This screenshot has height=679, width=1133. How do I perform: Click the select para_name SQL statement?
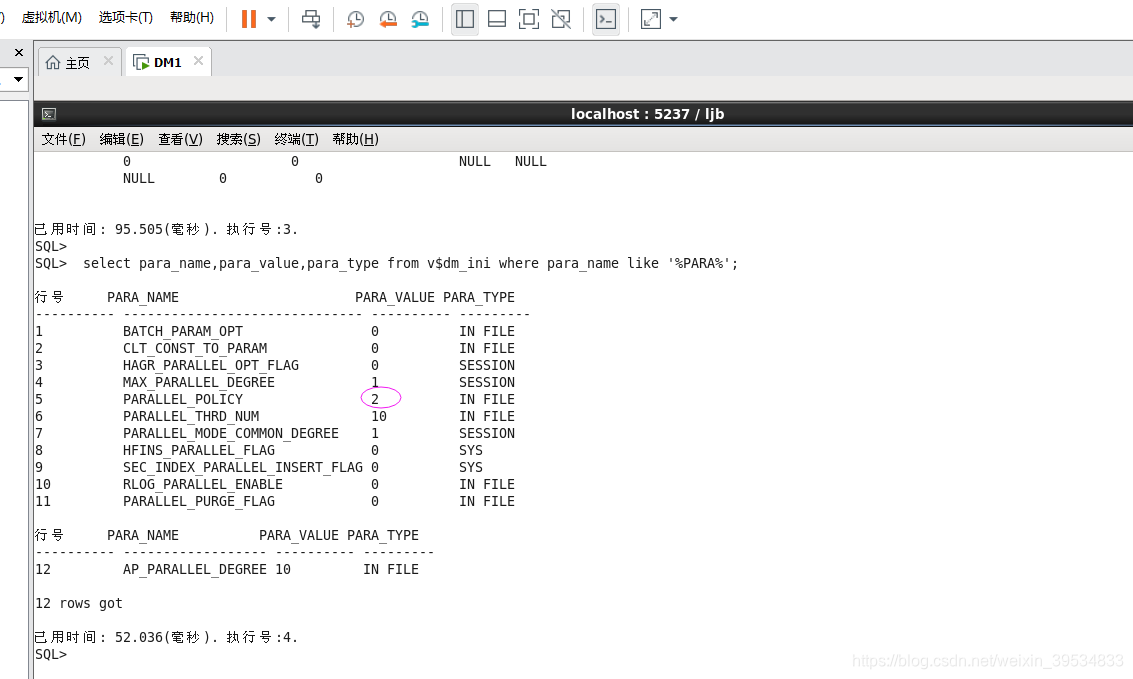point(410,264)
